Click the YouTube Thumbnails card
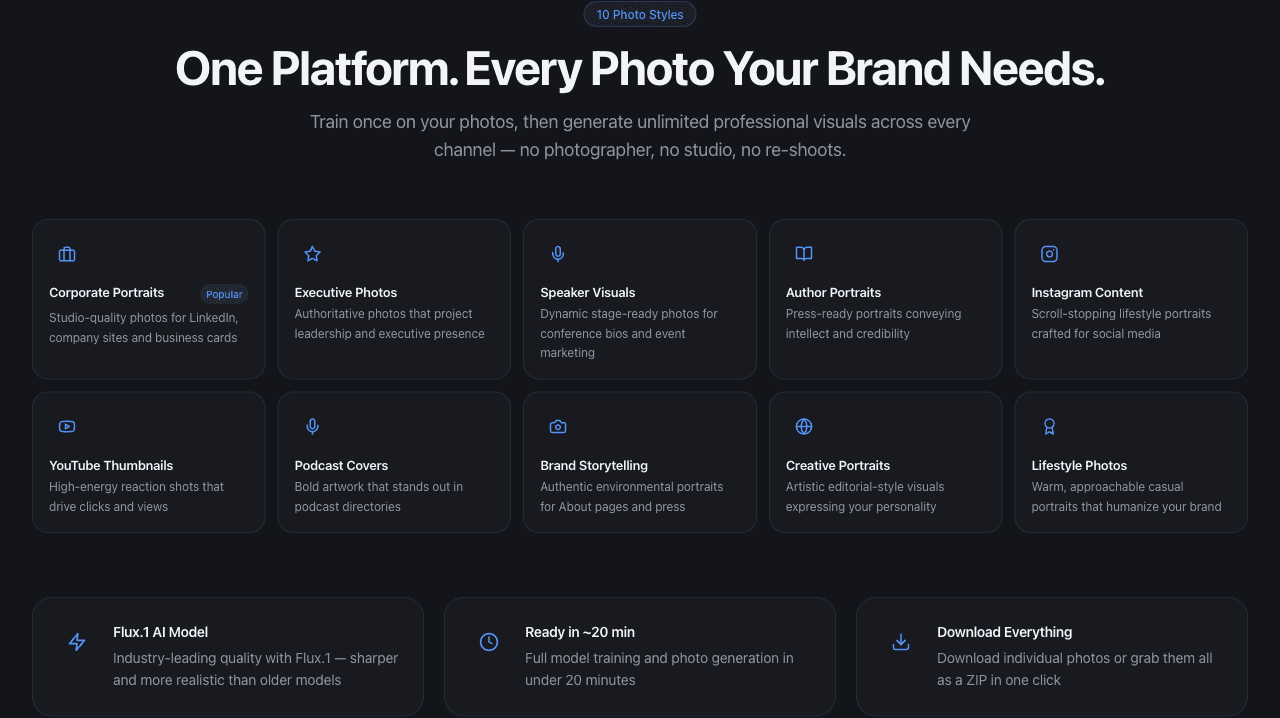 tap(148, 462)
